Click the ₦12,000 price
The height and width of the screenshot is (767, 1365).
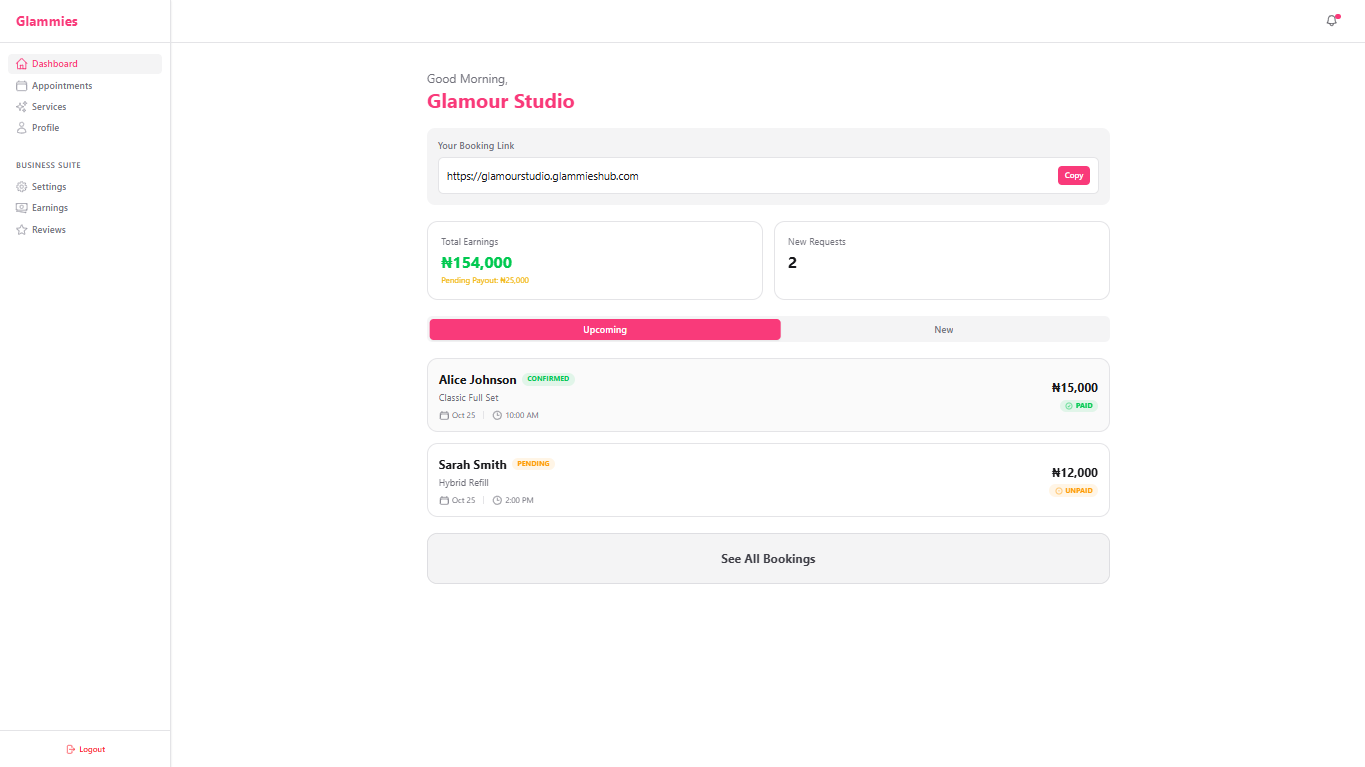pos(1075,473)
